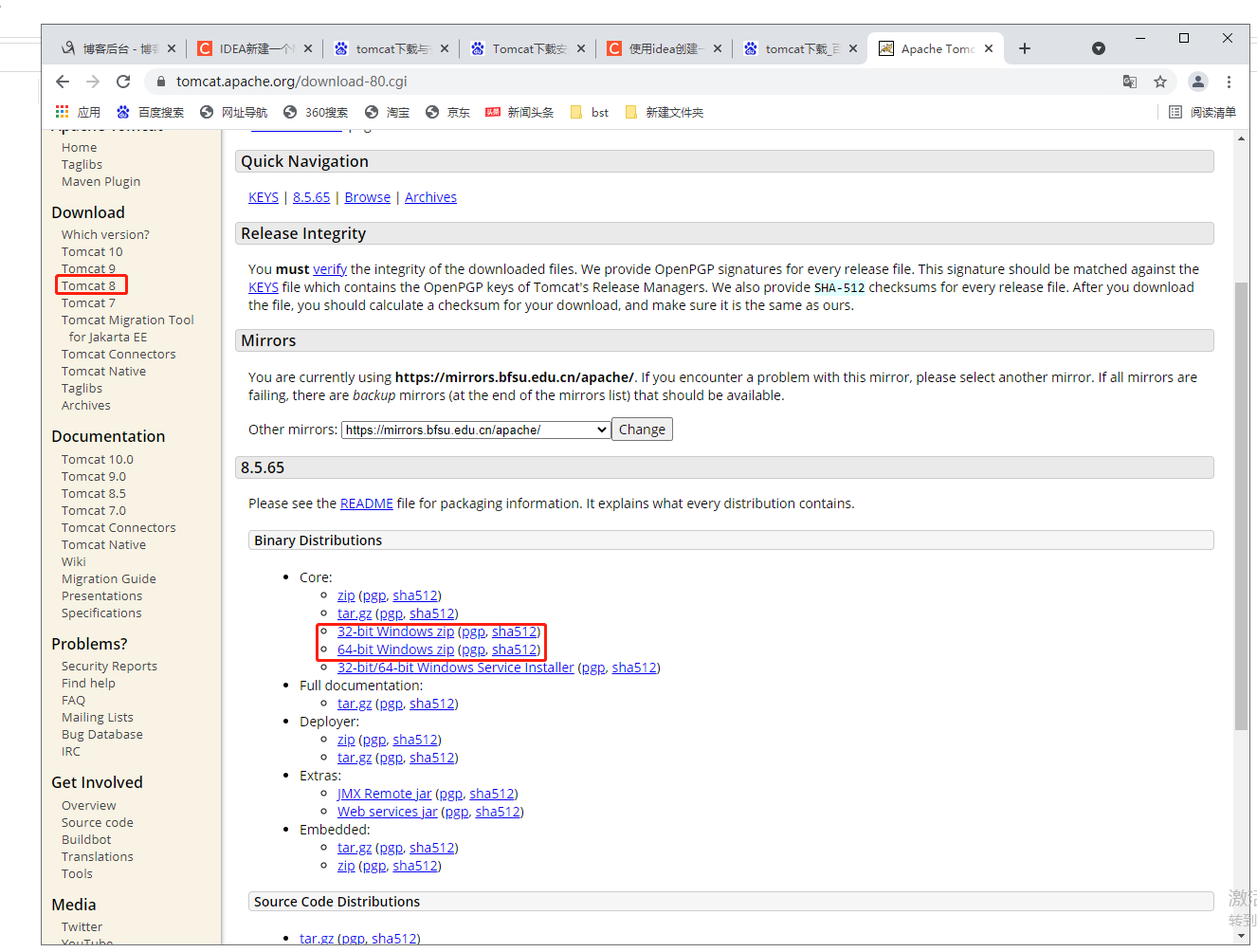Open the Which version? sidebar link
Image resolution: width=1257 pixels, height=952 pixels.
tap(105, 234)
